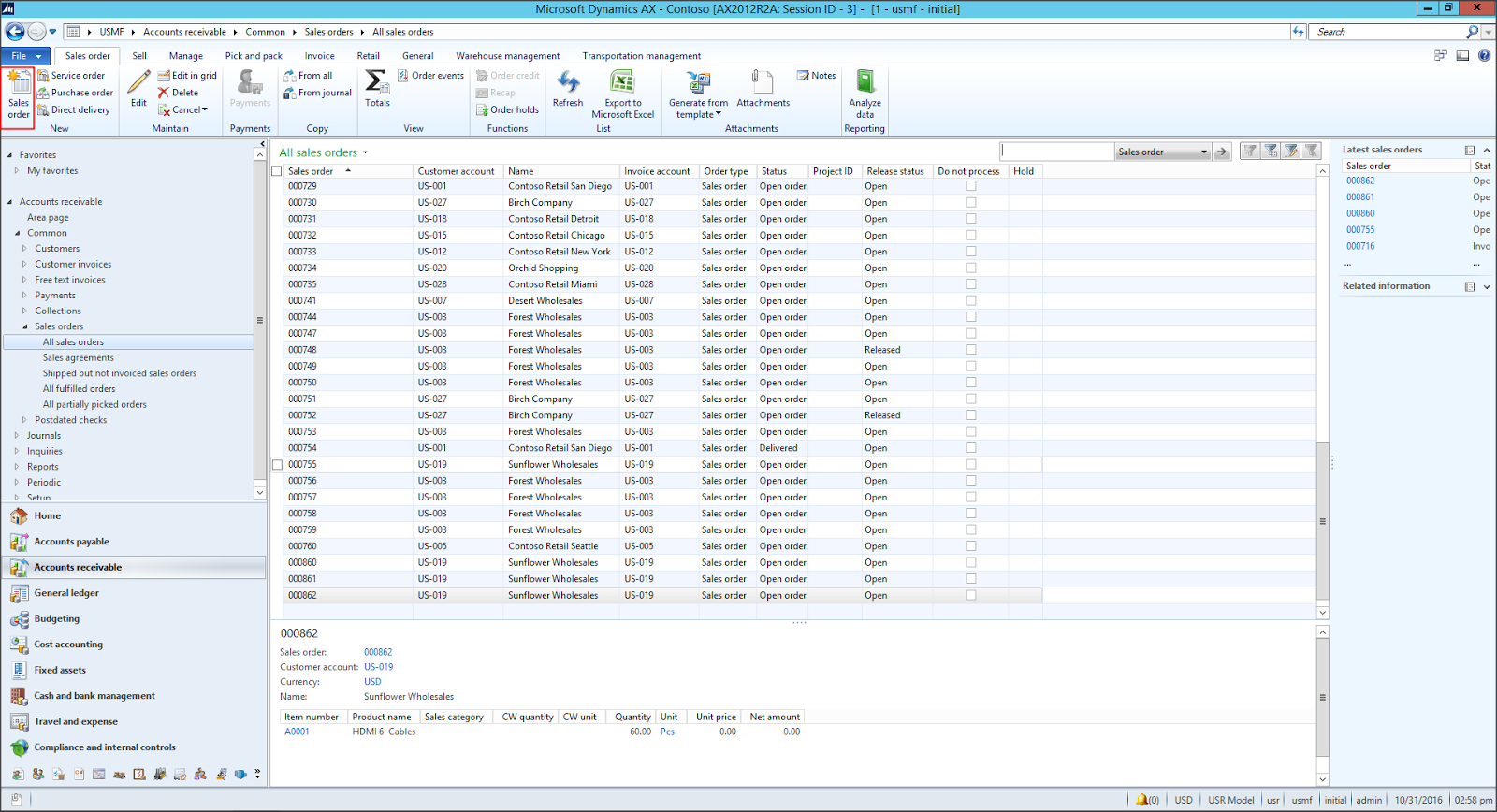Open the help question mark icon
1497x812 pixels.
coord(1484,55)
